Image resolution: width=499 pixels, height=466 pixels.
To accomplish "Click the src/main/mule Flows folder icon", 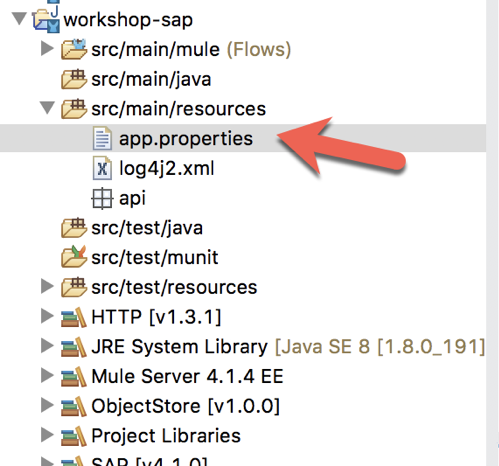I will click(74, 50).
